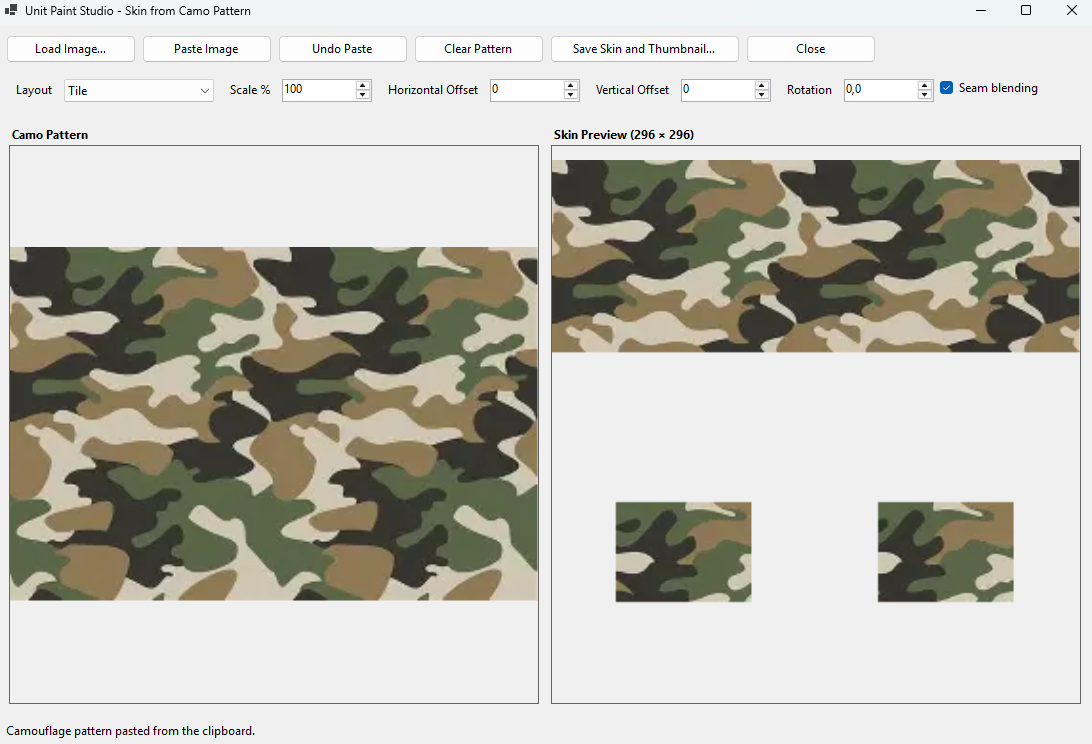1092x744 pixels.
Task: Clear the camo pattern
Action: [478, 49]
